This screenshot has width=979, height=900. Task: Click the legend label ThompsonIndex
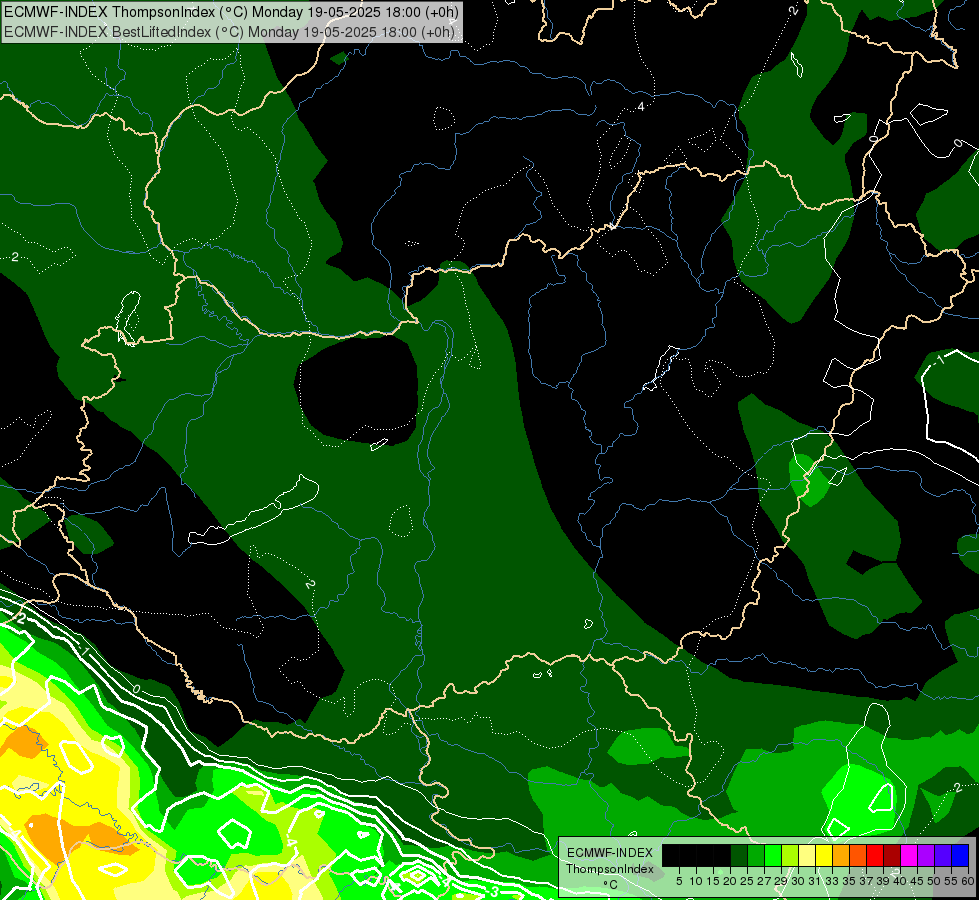coord(610,869)
